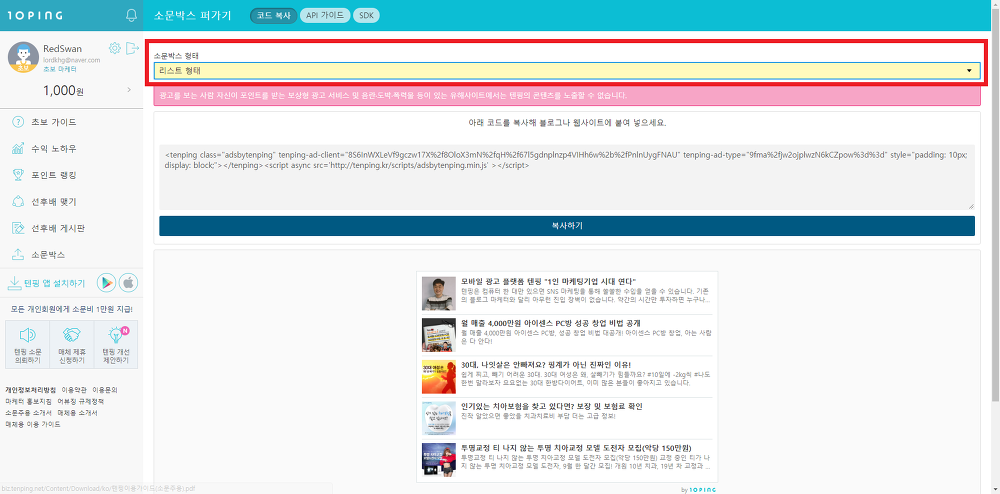Click thumbnail of 30대 나잇살 article
The image size is (1000, 494).
[439, 376]
